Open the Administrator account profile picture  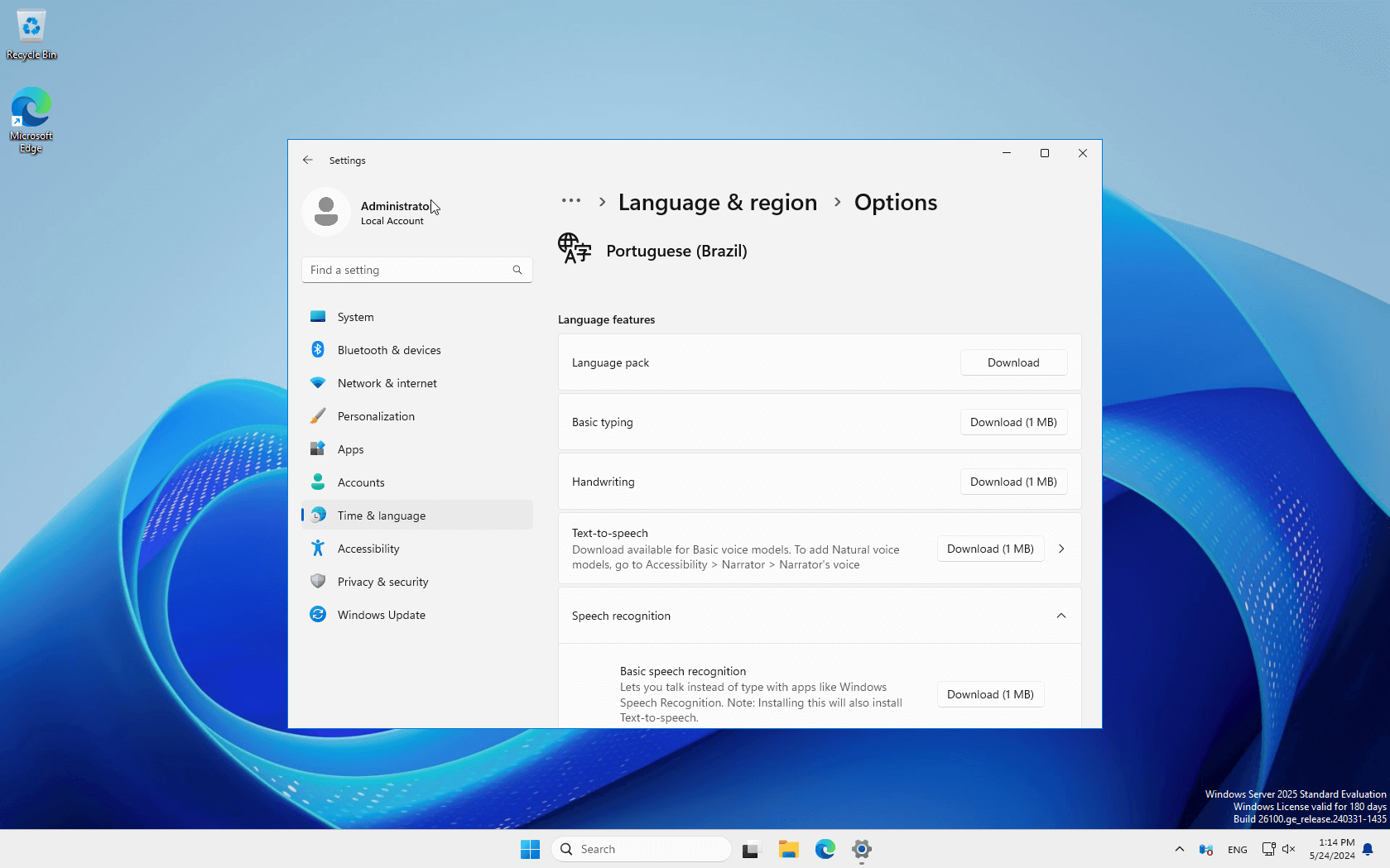pyautogui.click(x=326, y=212)
